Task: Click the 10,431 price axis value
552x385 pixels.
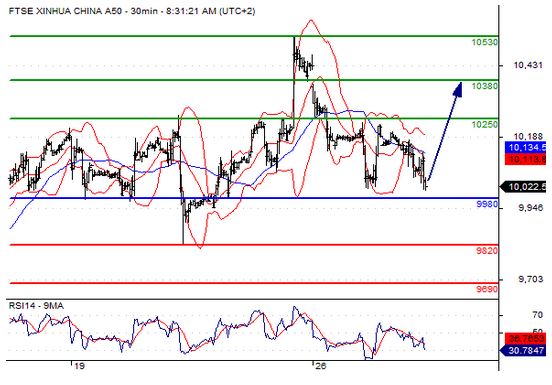Action: (528, 65)
